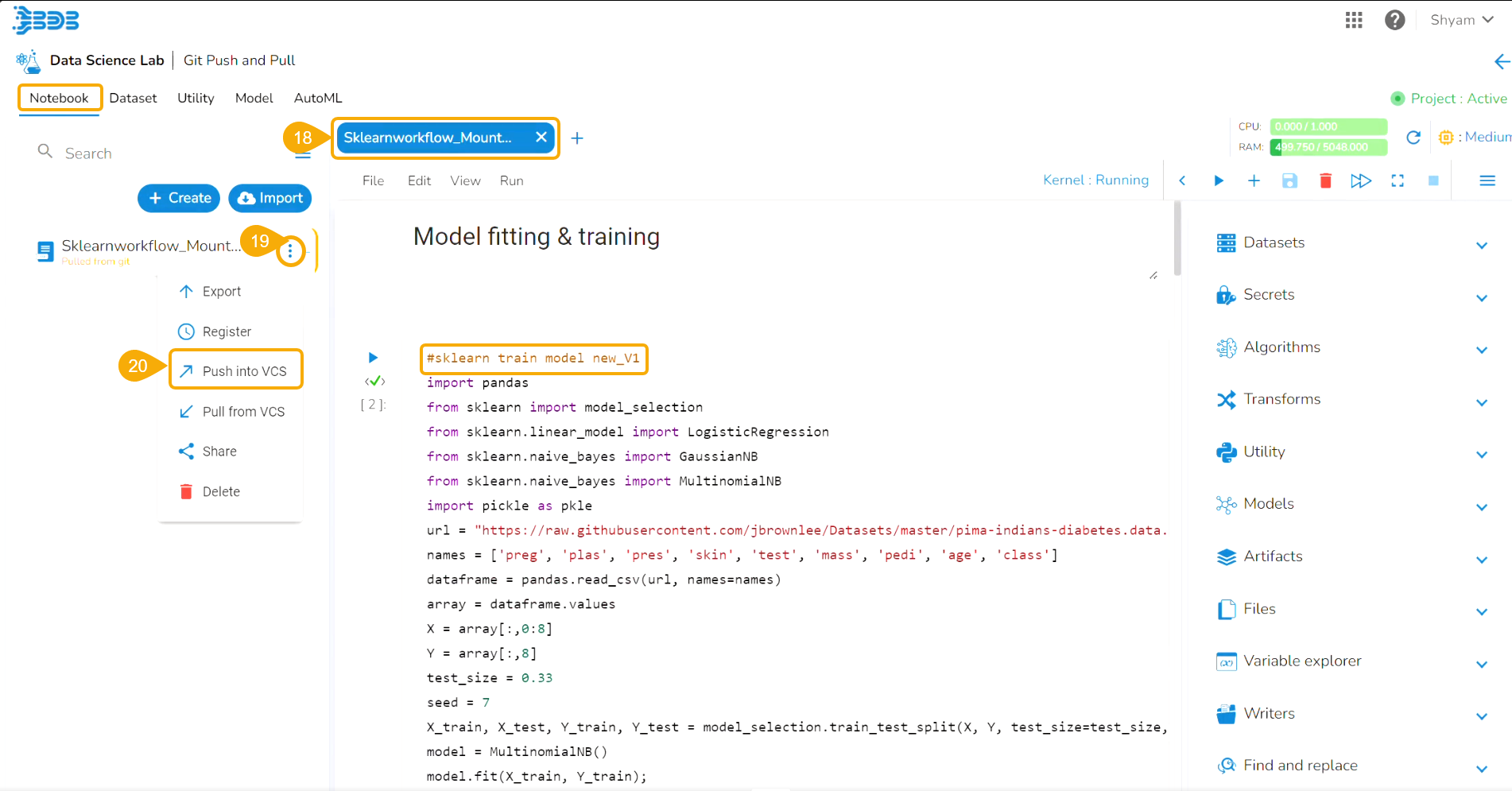Switch to the Notebook tab
The width and height of the screenshot is (1512, 791).
click(x=60, y=98)
